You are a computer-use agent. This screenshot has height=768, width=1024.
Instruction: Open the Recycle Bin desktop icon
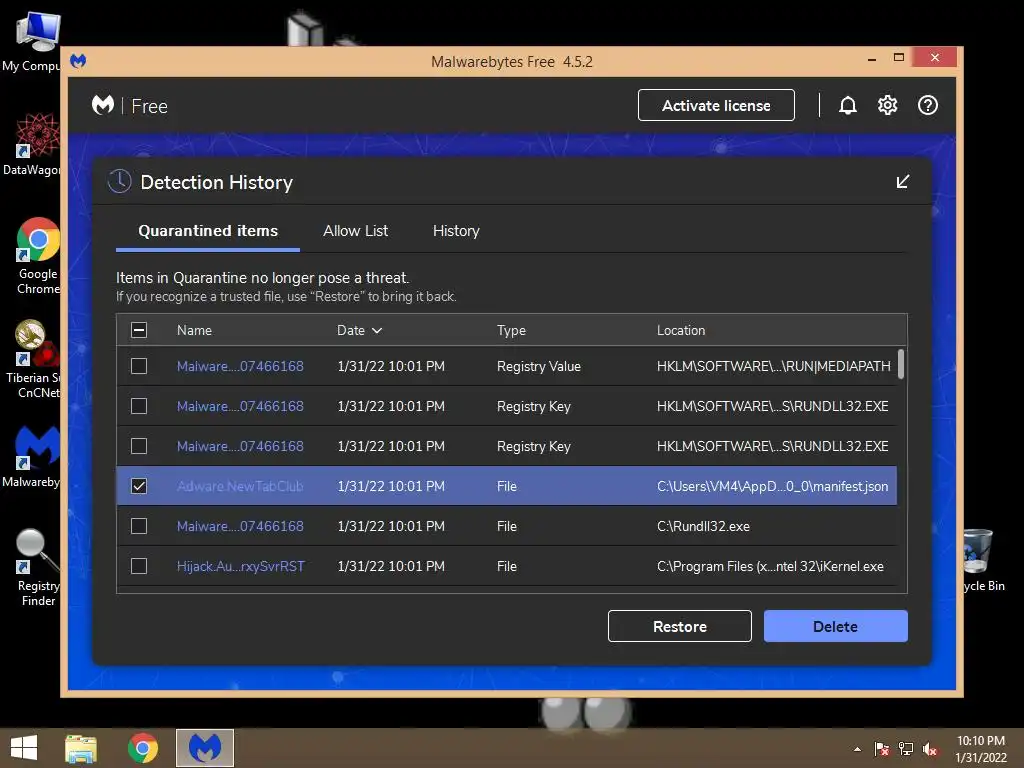coord(982,560)
